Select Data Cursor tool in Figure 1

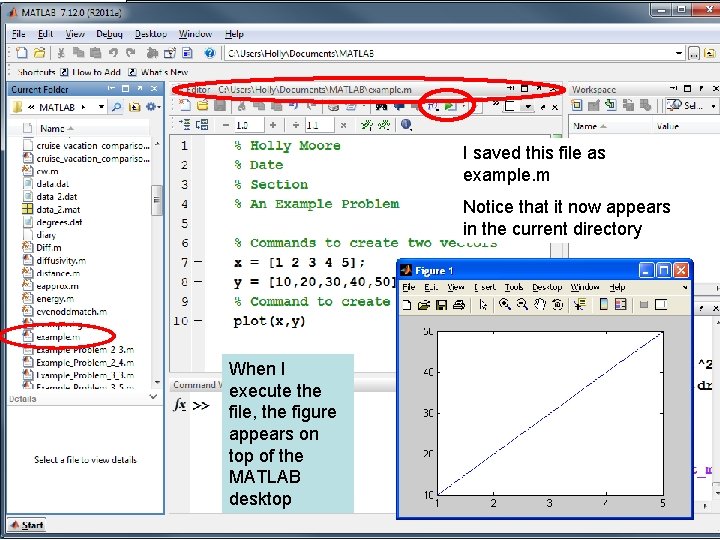(579, 304)
